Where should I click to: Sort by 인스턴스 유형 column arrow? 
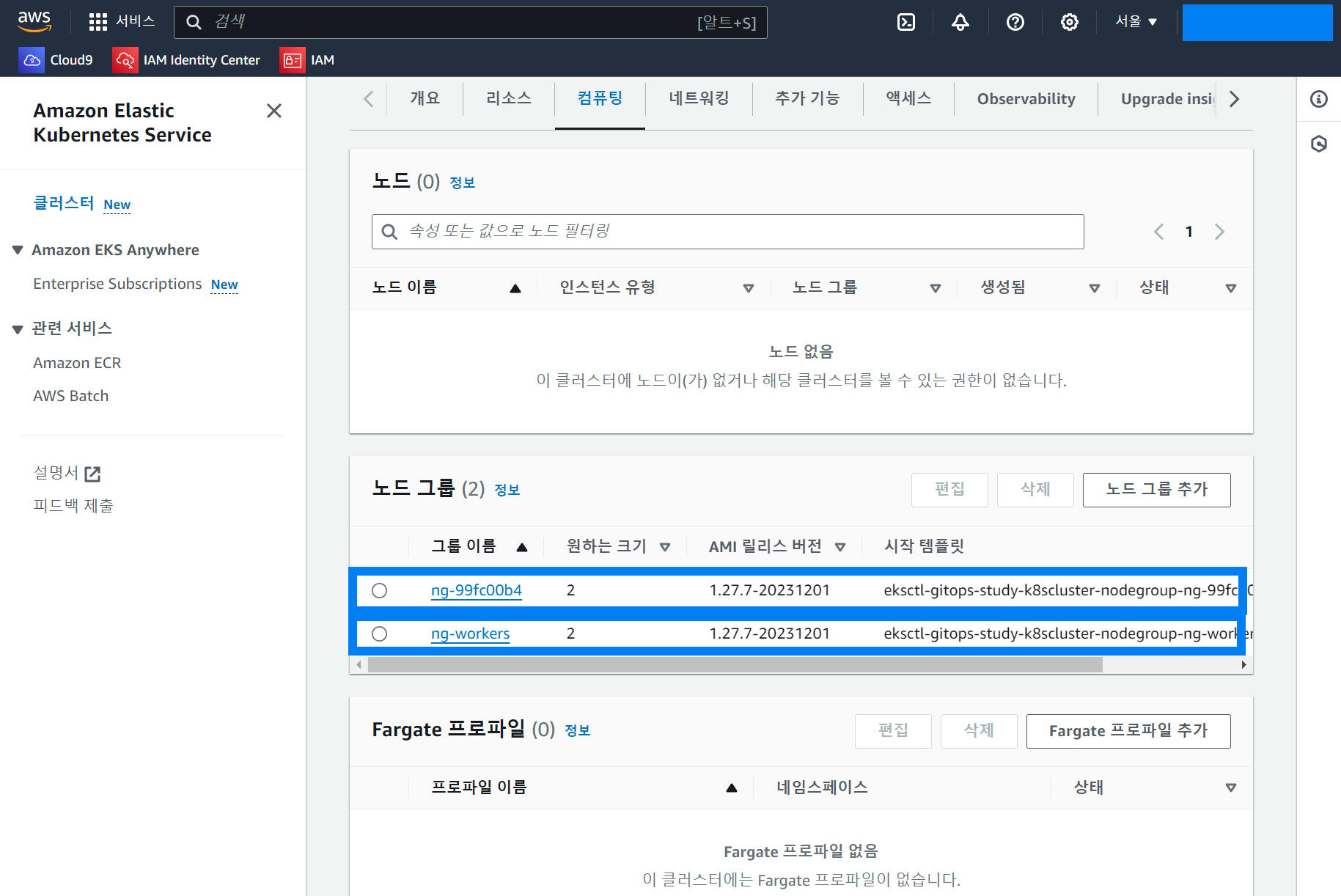pyautogui.click(x=749, y=288)
